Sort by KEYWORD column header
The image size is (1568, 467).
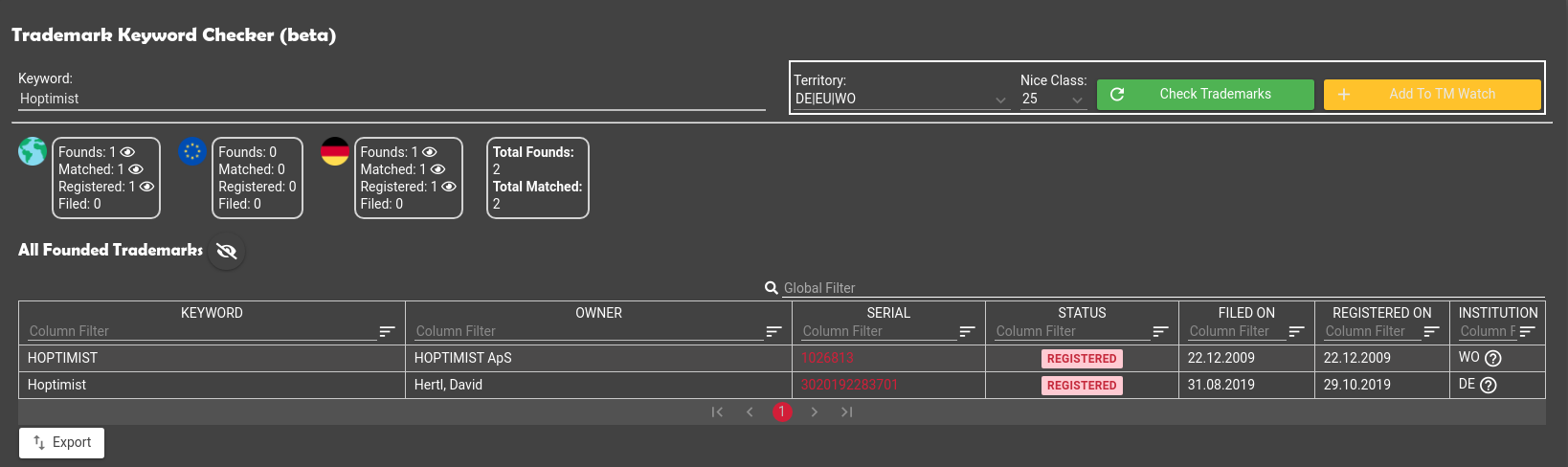212,313
